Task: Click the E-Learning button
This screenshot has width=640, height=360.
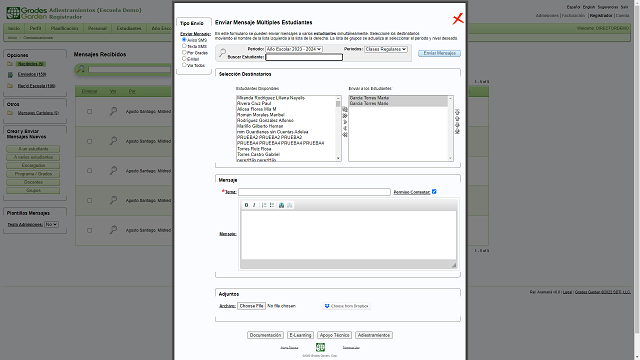Action: pyautogui.click(x=300, y=335)
